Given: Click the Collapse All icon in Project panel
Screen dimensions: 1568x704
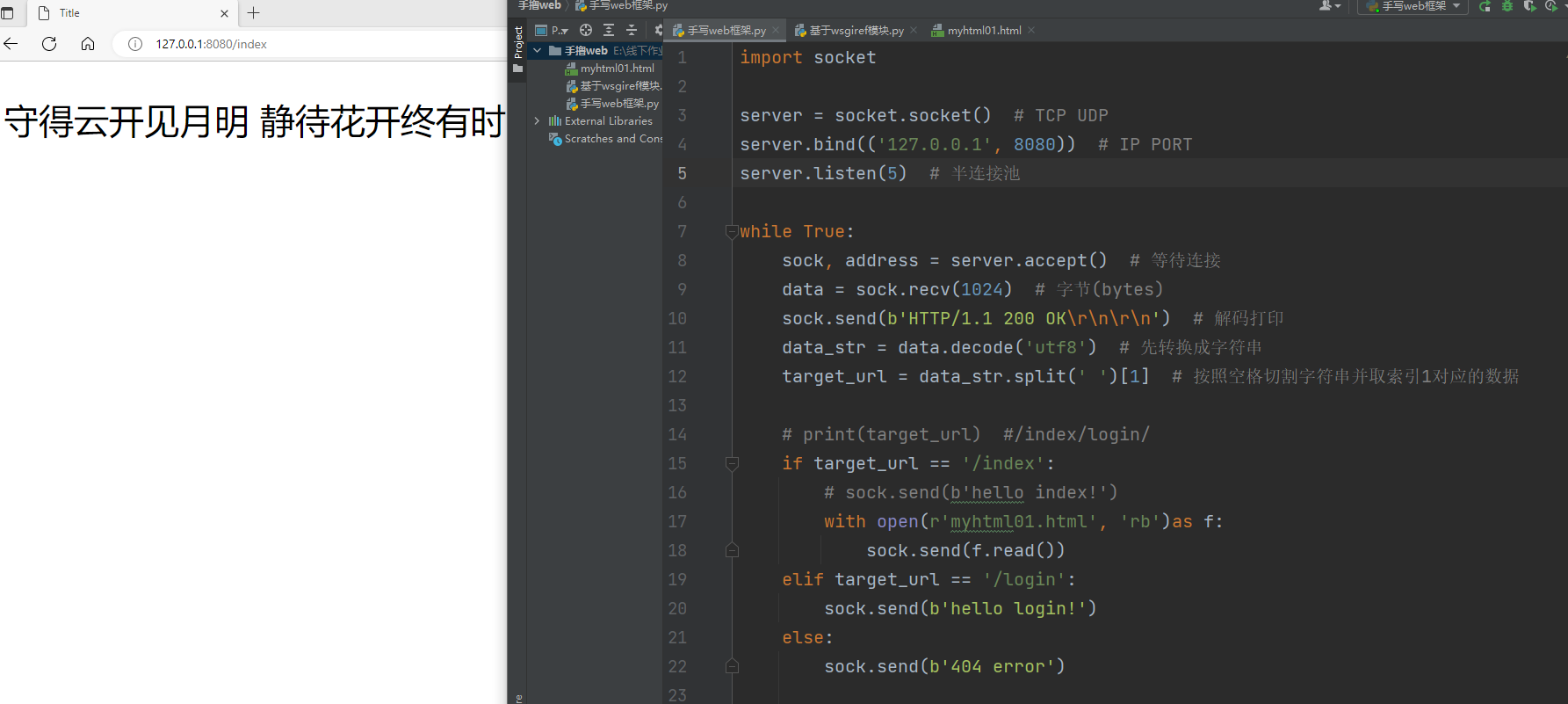Looking at the screenshot, I should pyautogui.click(x=631, y=30).
